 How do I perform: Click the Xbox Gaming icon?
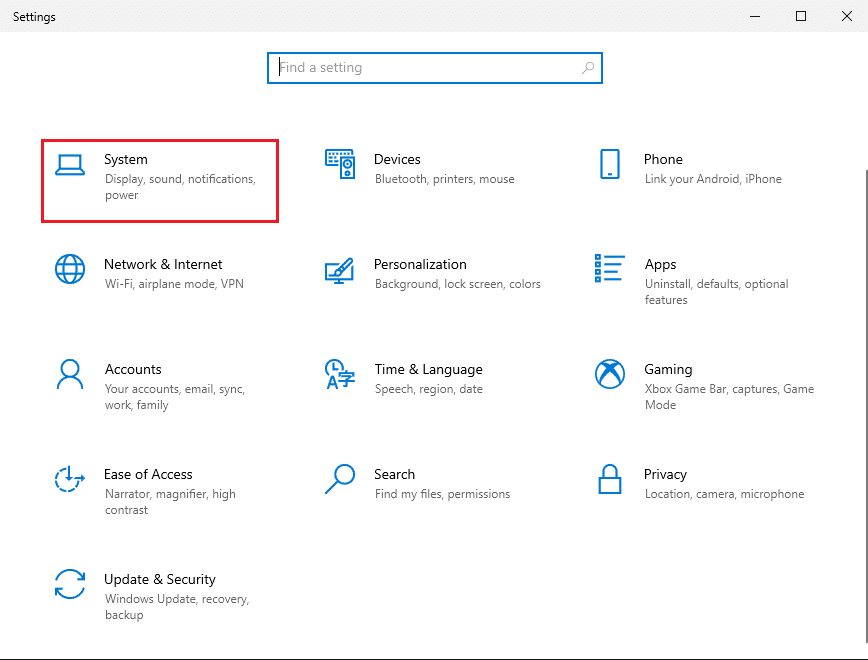click(x=610, y=375)
